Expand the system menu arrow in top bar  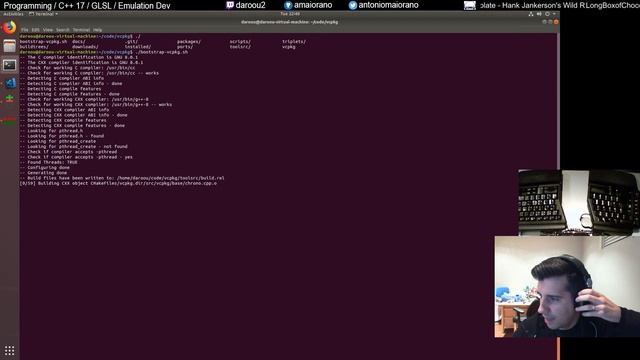click(554, 14)
